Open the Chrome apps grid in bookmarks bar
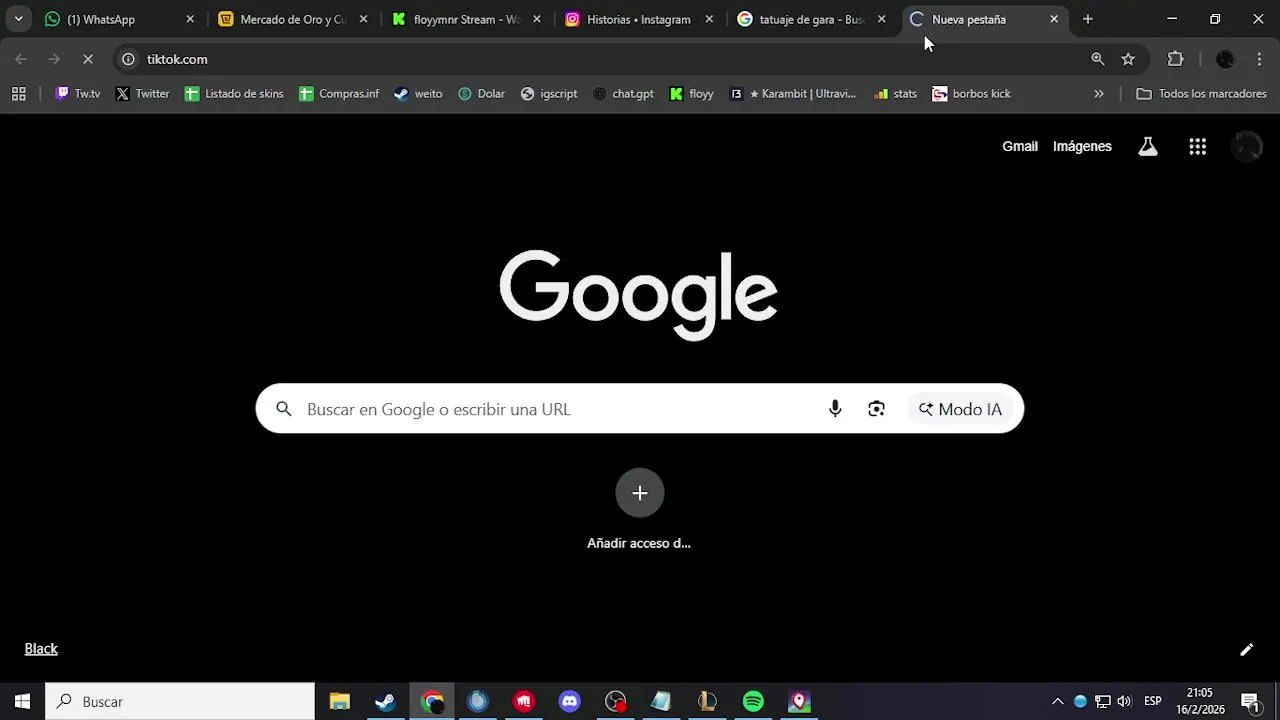This screenshot has height=720, width=1280. [x=18, y=94]
